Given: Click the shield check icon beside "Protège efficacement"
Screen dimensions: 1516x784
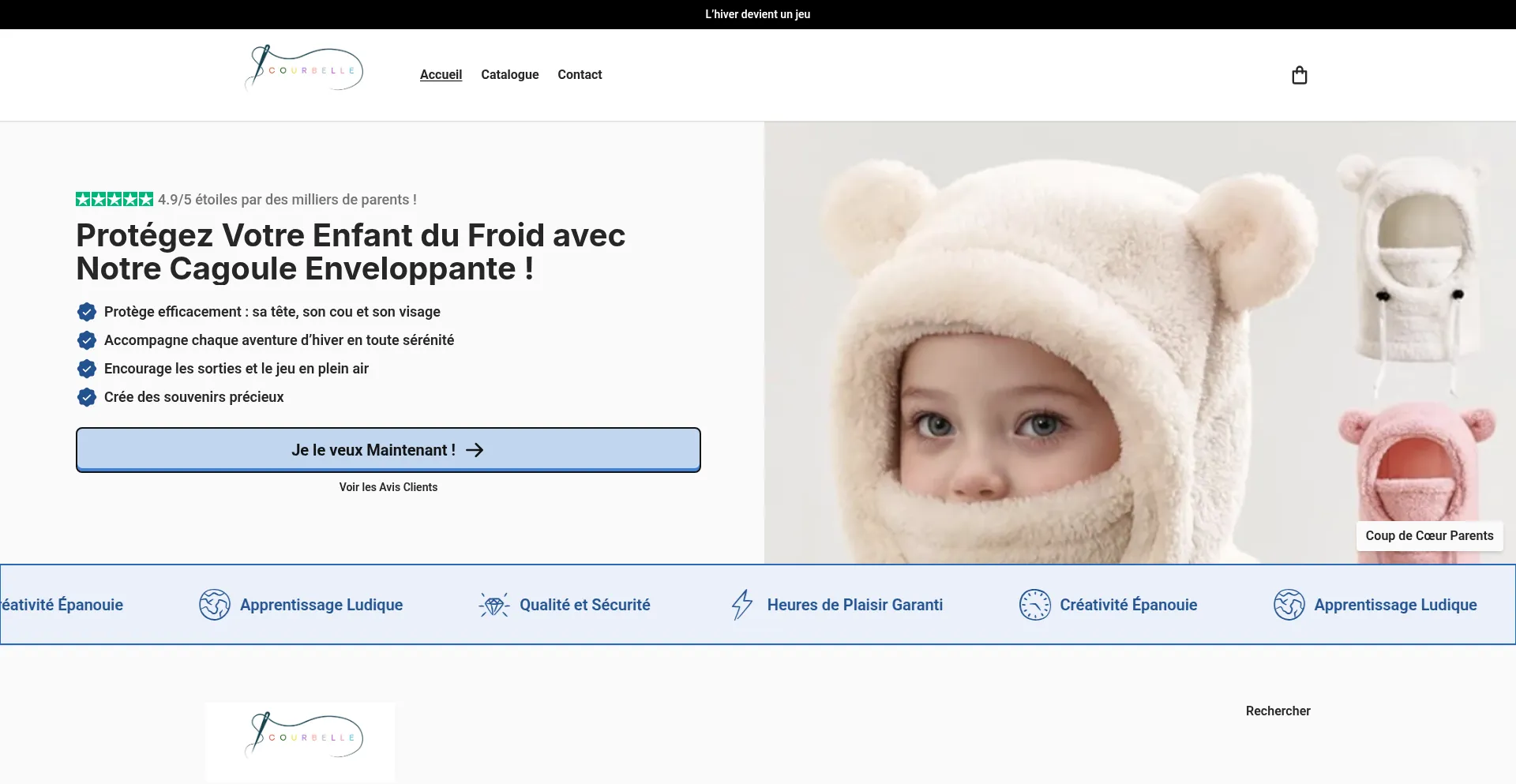Looking at the screenshot, I should (87, 312).
